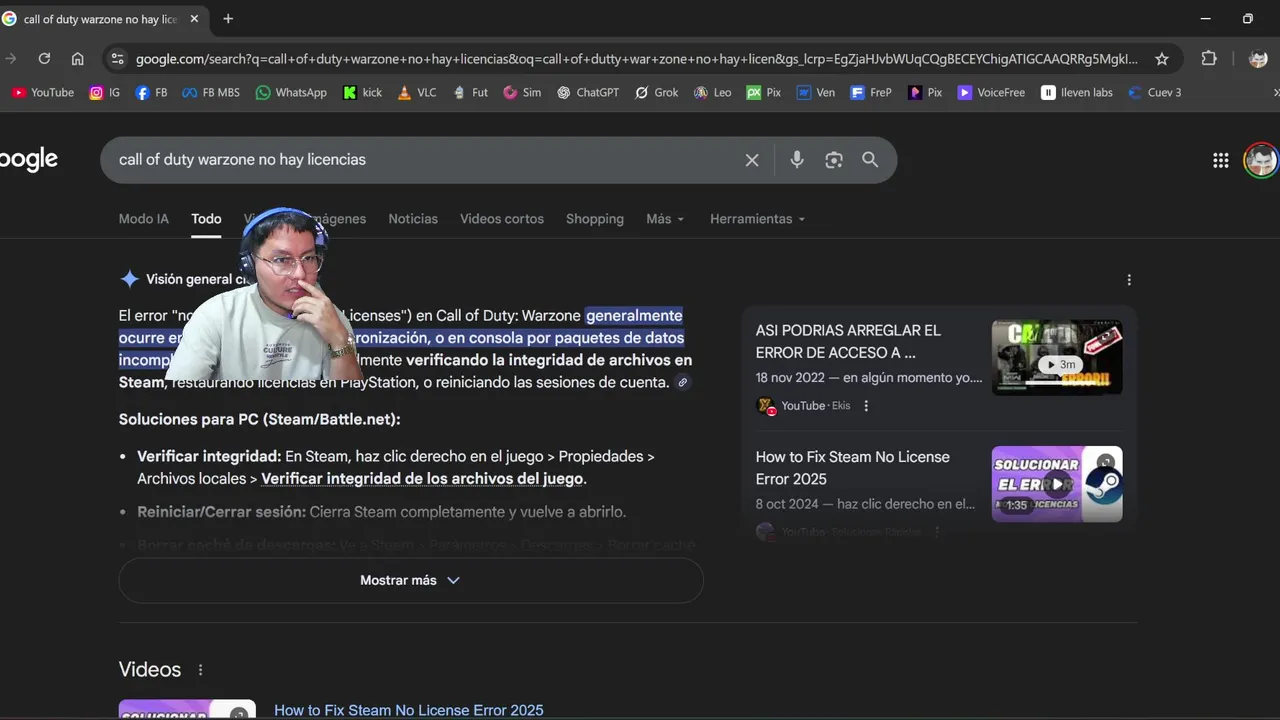Click the Reiniciar/Cerrar sesión bullet text

[x=381, y=512]
